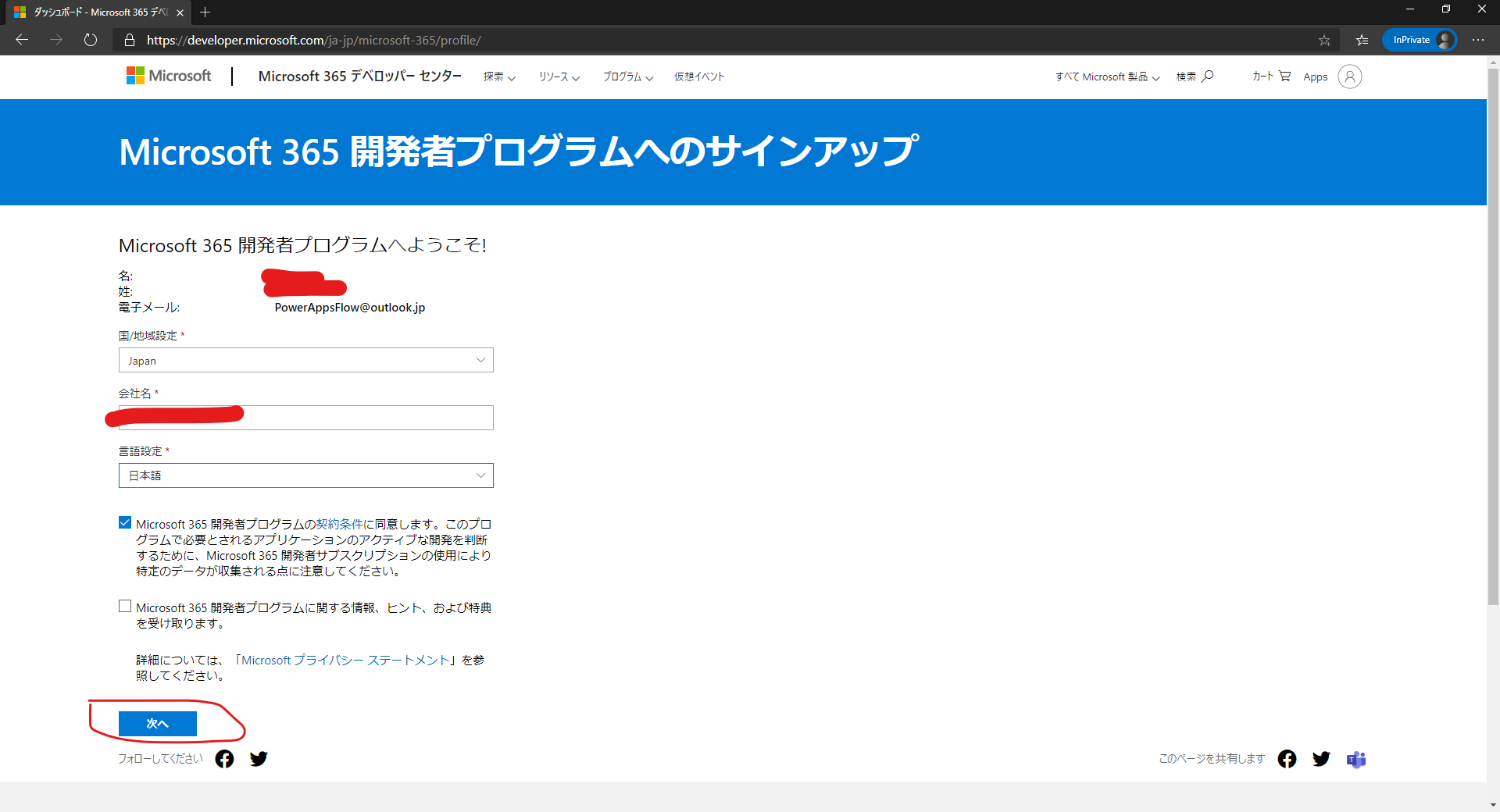Click the padlock site info icon
The height and width of the screenshot is (812, 1500).
(x=130, y=40)
